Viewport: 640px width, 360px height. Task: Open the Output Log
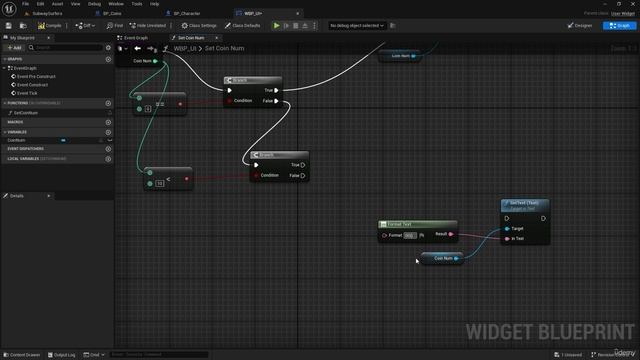[x=62, y=355]
